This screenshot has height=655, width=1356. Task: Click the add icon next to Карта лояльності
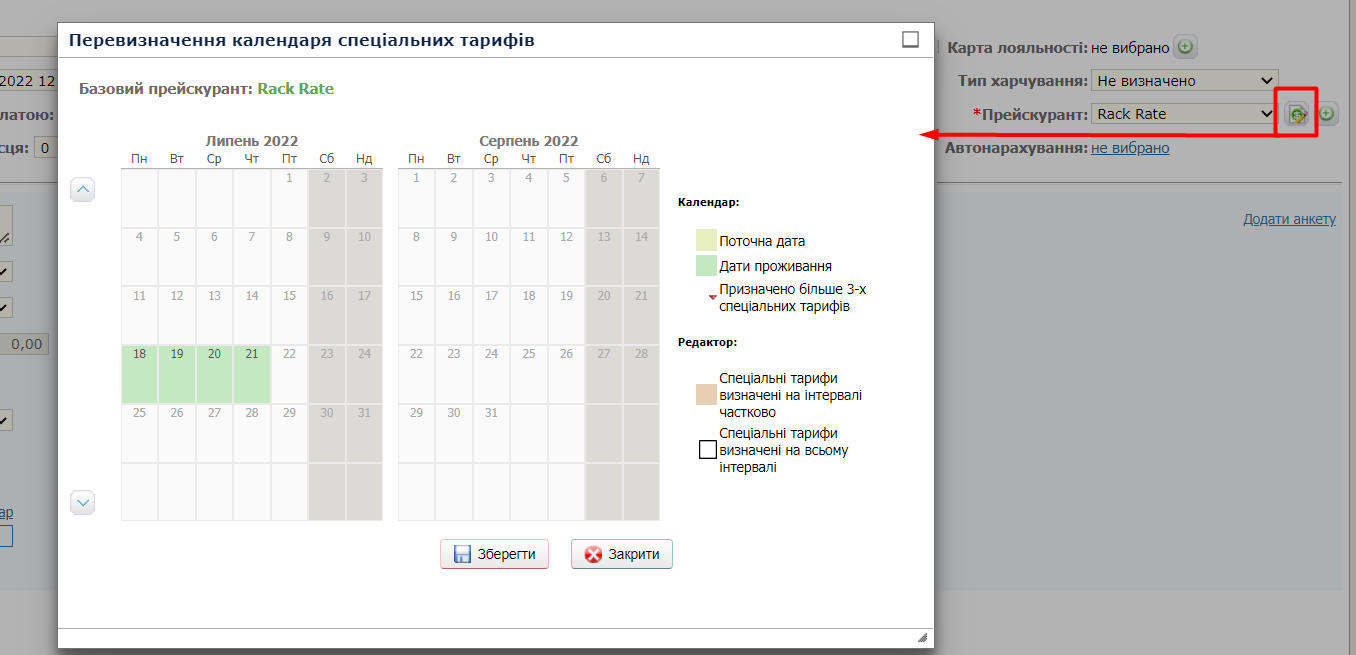click(1185, 47)
